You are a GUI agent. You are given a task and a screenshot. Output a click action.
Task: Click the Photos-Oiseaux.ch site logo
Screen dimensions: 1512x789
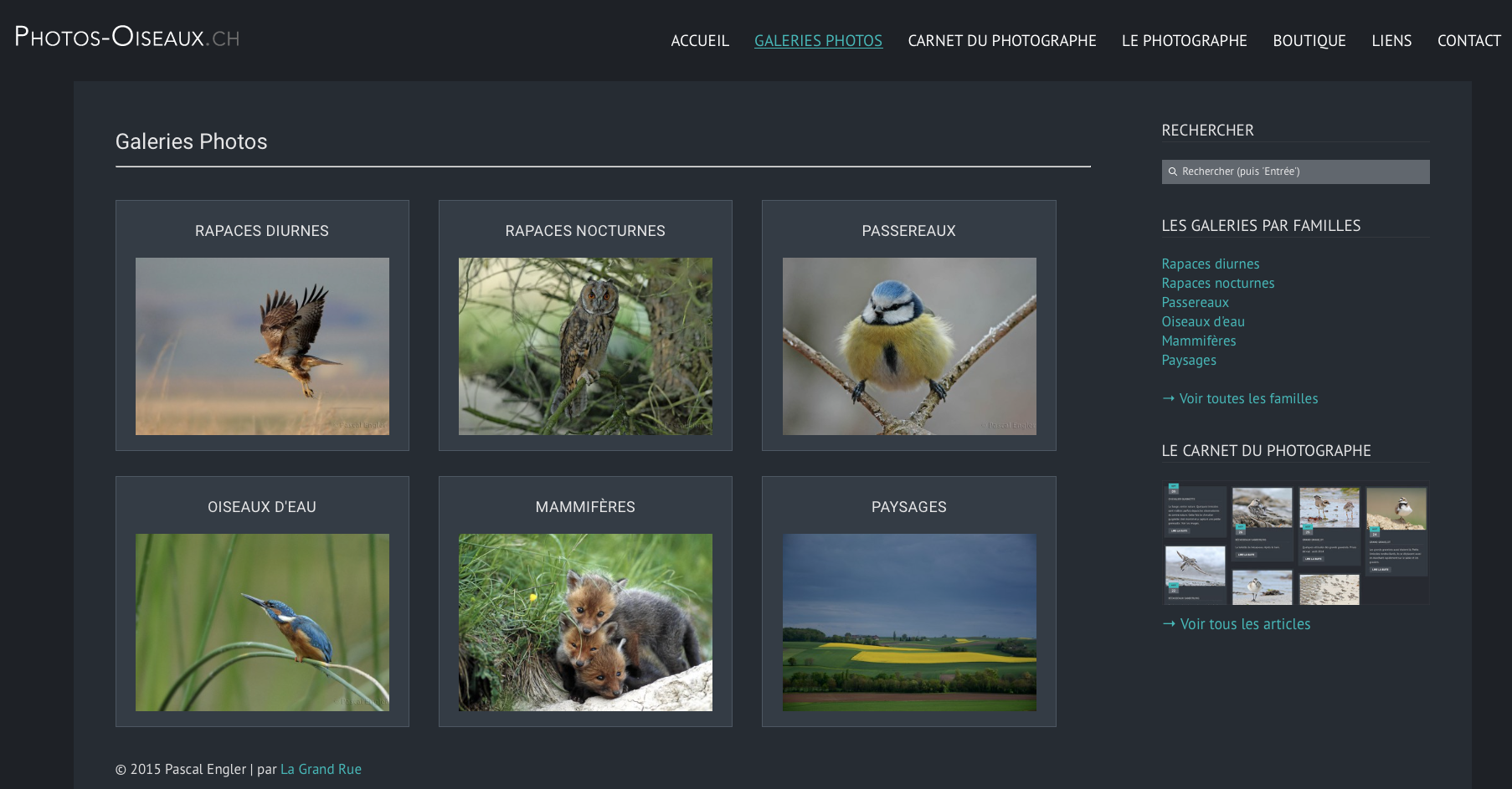[127, 38]
